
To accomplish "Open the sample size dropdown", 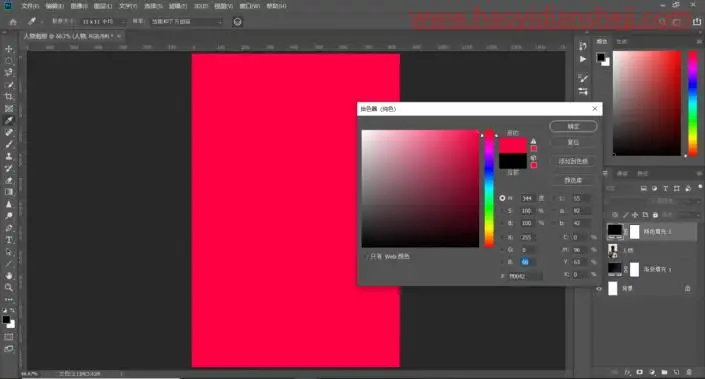I will coord(103,22).
